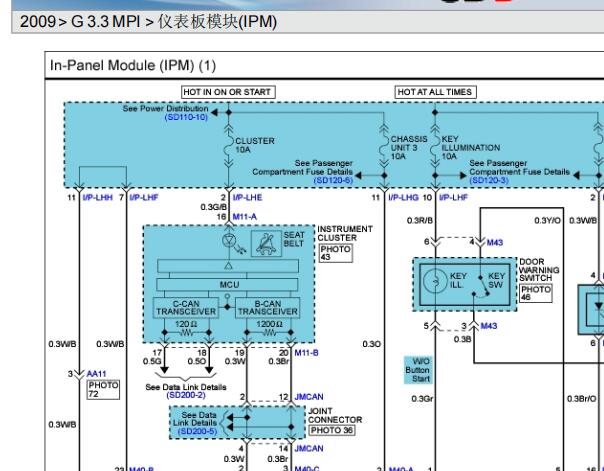Click the 'See Power Distribution' text
Screen dimensions: 604x471
click(x=166, y=109)
